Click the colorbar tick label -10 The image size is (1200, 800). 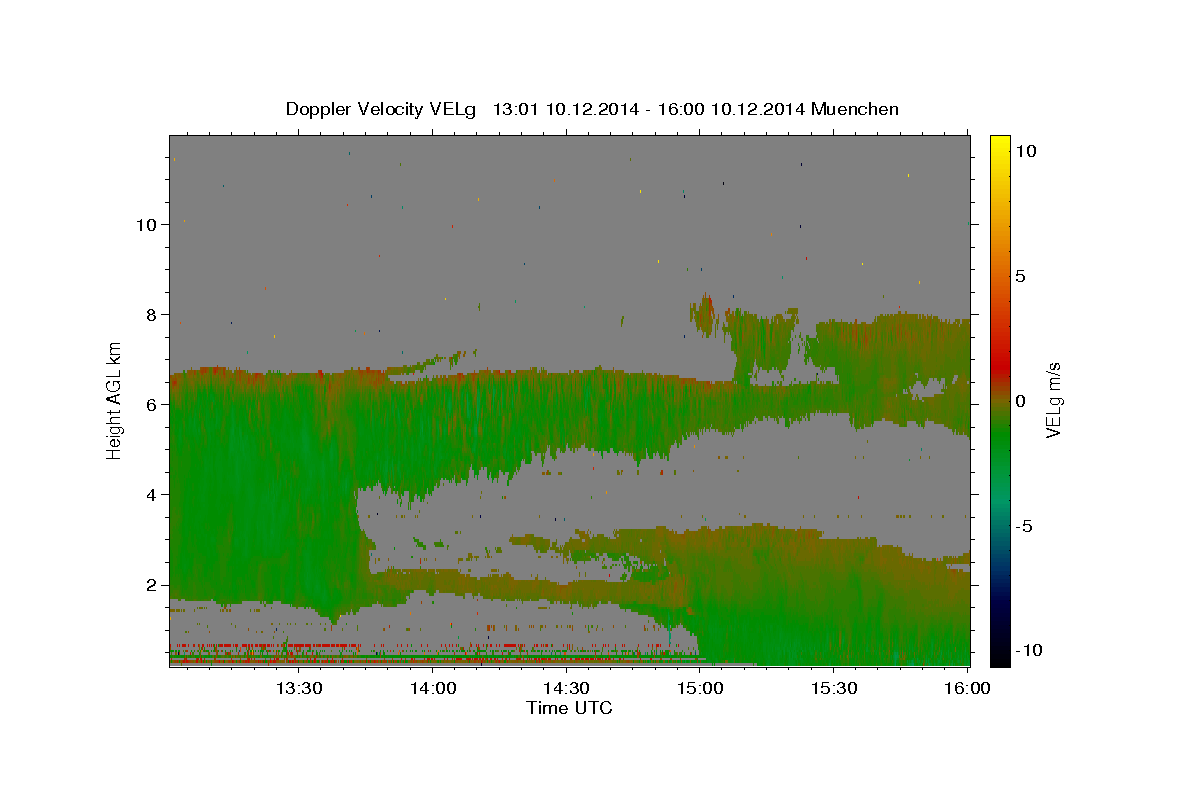tap(1029, 651)
